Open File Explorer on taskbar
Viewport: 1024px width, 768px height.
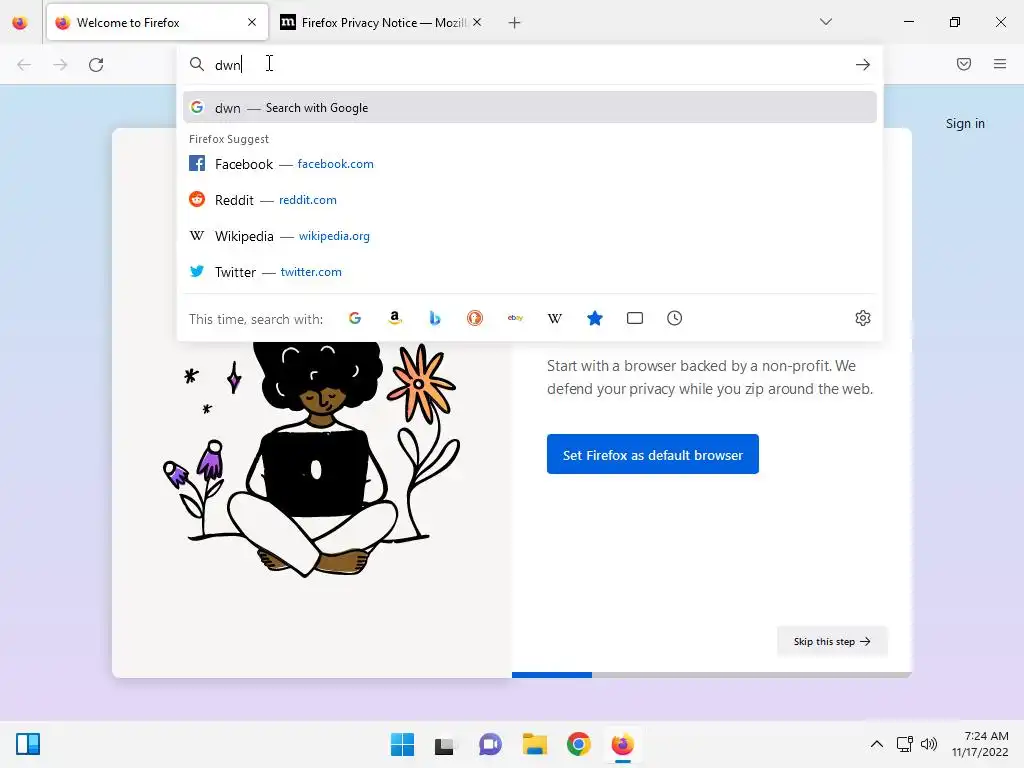click(x=534, y=744)
